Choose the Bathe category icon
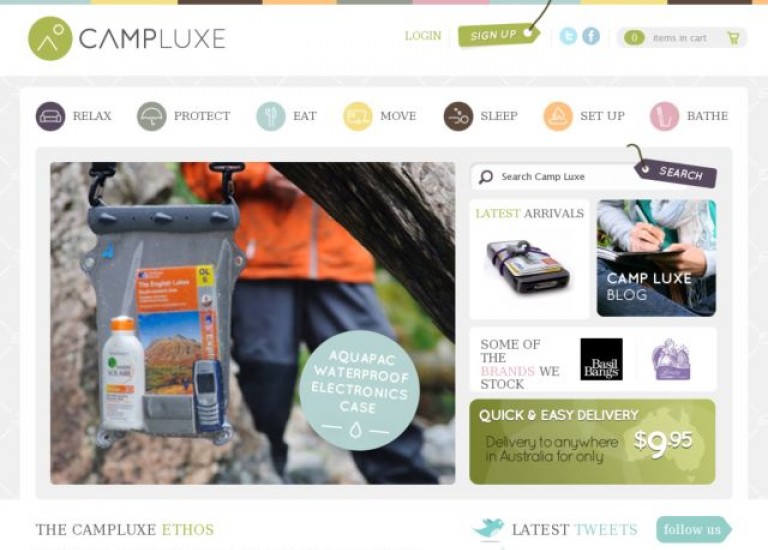The width and height of the screenshot is (768, 550). pos(665,117)
